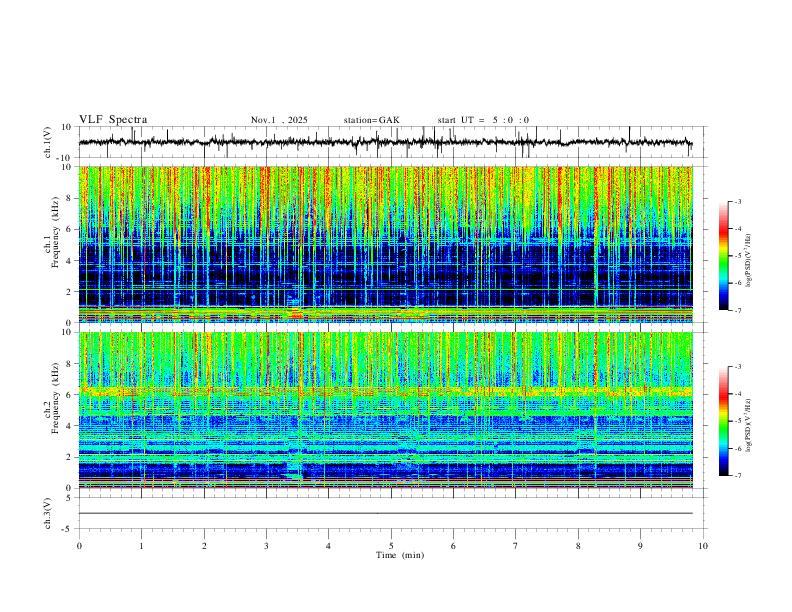
Task: Click the "ch.1(V)" waveform axis label
Action: point(49,142)
